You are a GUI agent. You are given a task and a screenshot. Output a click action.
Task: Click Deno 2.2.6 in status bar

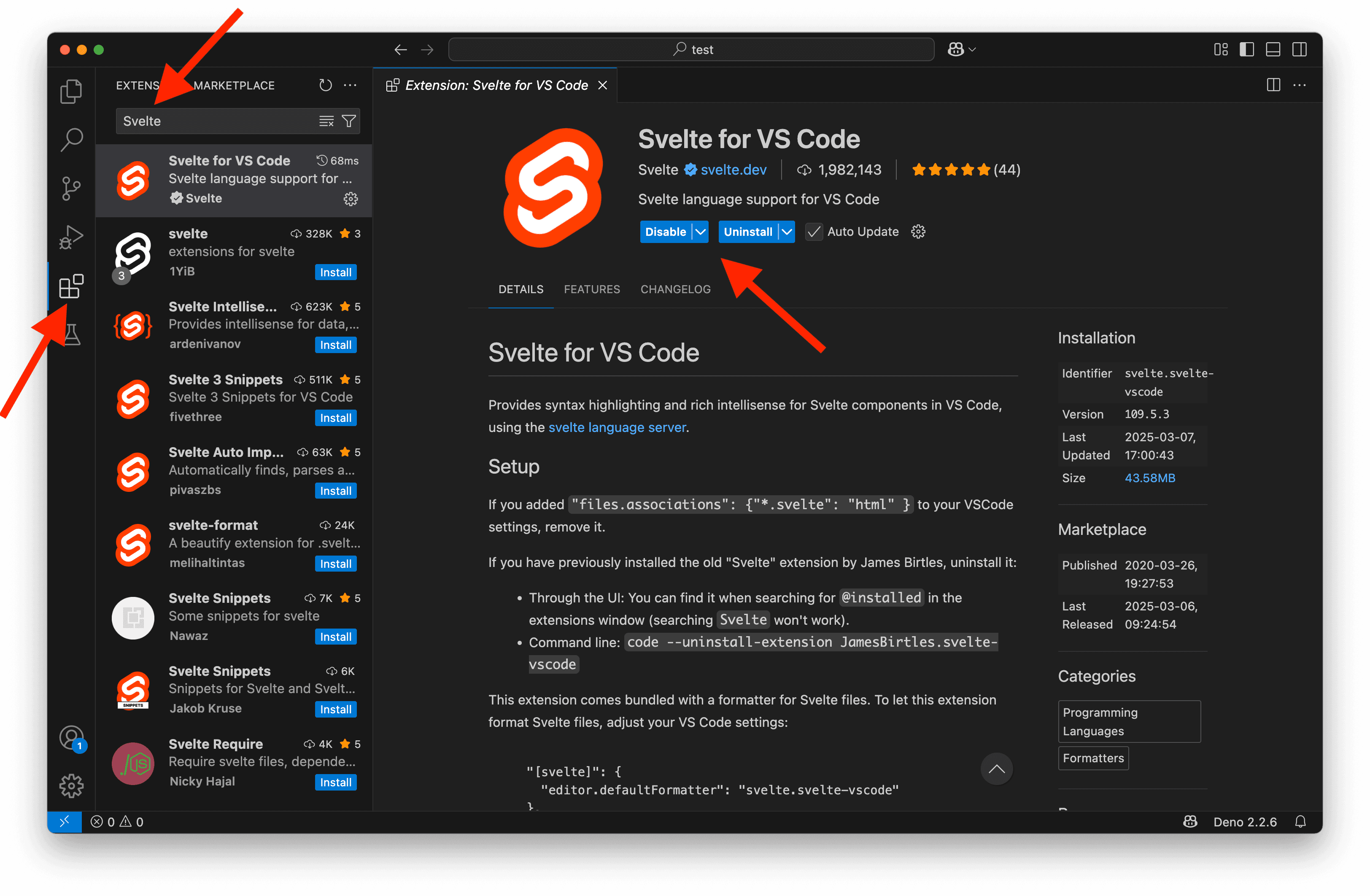pos(1244,822)
